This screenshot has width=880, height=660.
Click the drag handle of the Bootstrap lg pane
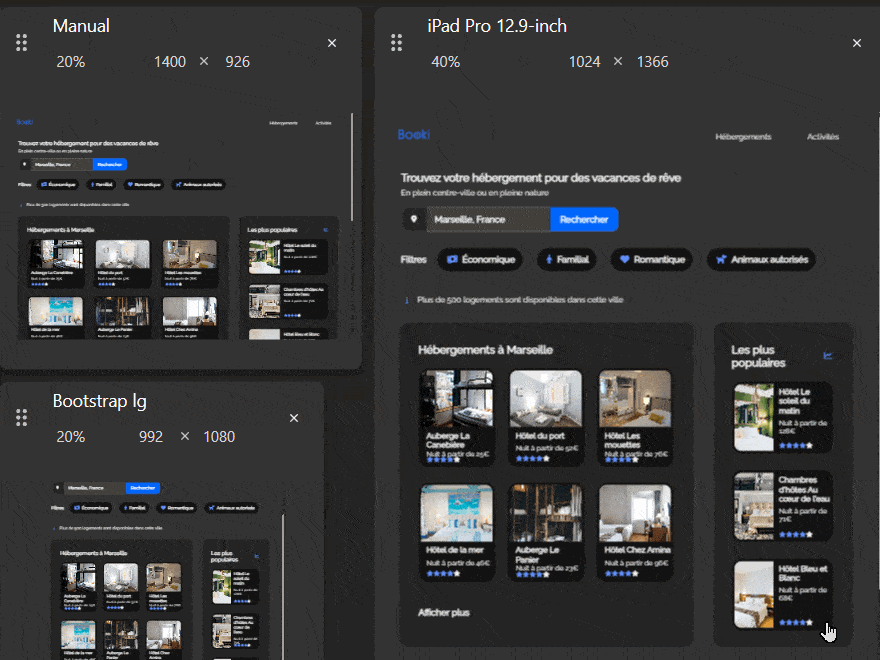coord(21,418)
